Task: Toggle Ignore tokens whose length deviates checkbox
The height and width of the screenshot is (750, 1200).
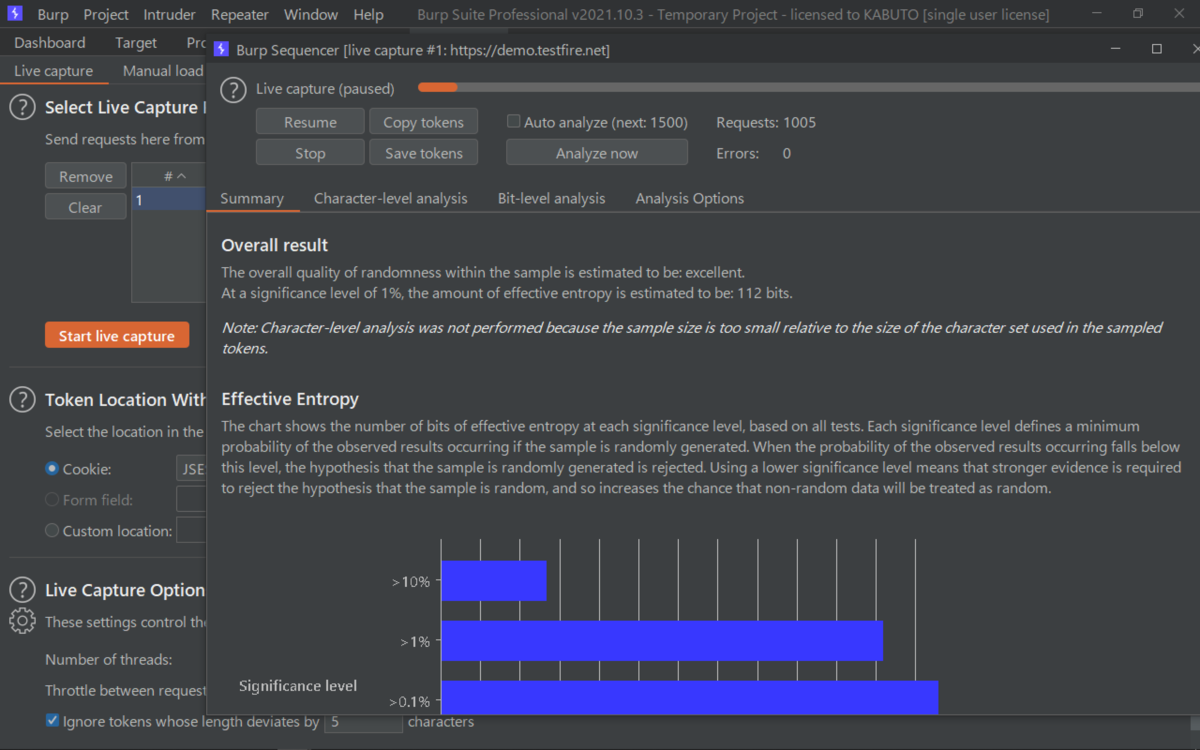Action: pyautogui.click(x=52, y=721)
